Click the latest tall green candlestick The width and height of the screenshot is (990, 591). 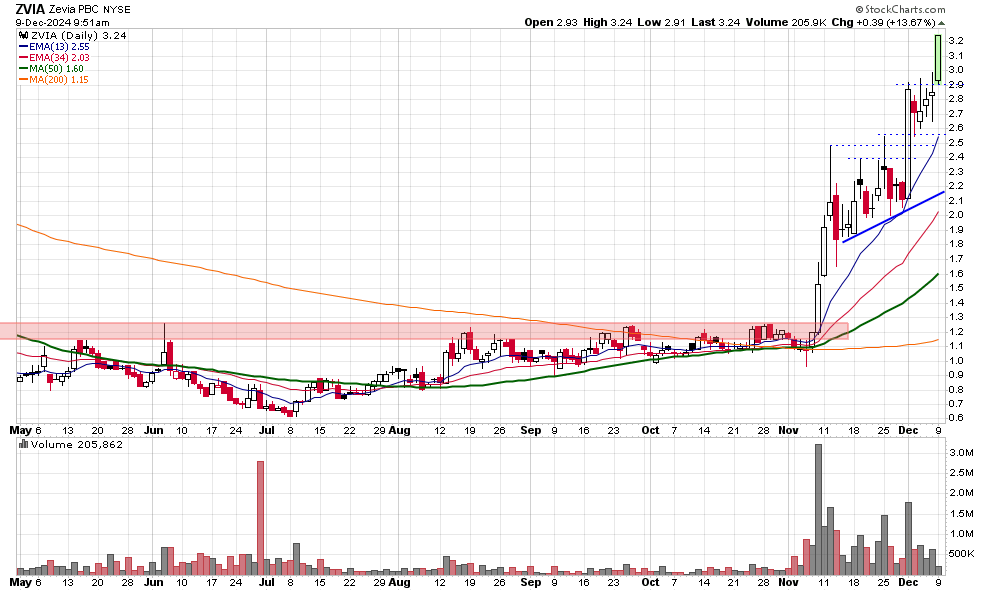(x=938, y=58)
